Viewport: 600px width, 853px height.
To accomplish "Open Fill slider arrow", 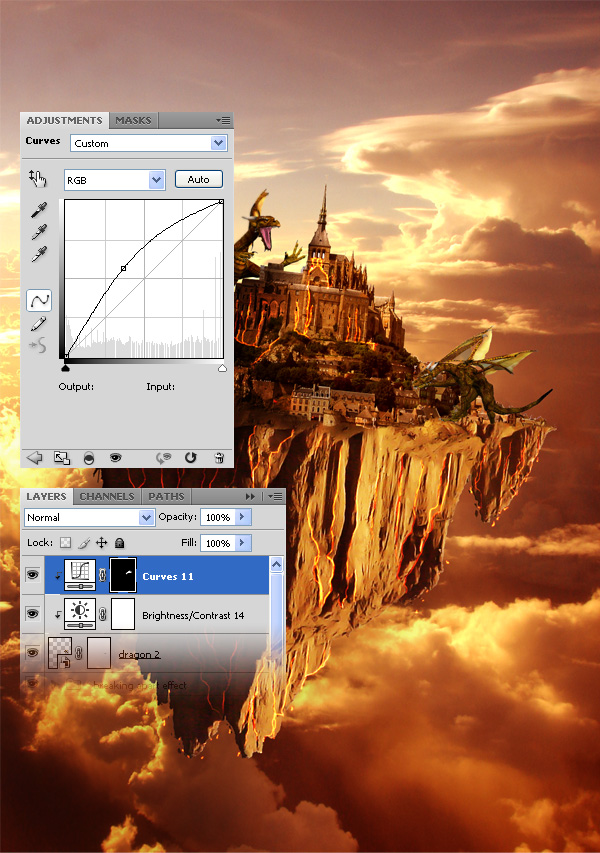I will pos(243,543).
